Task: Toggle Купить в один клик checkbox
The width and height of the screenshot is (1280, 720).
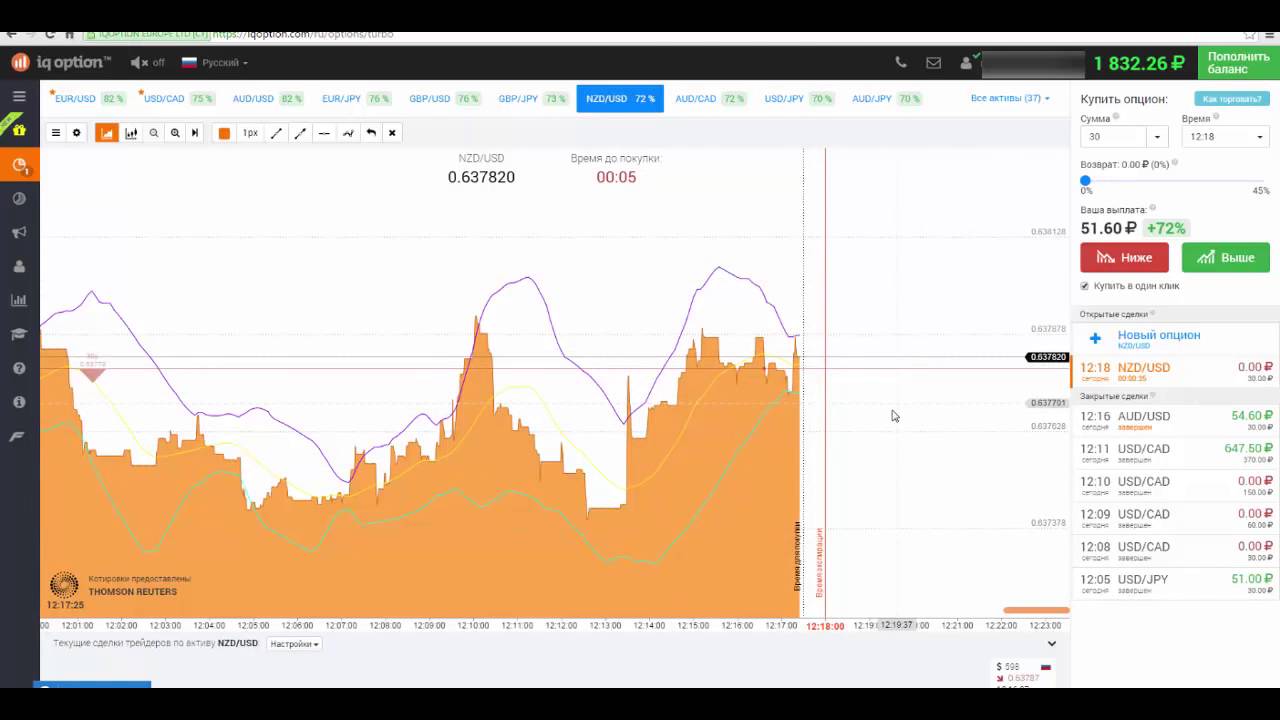Action: 1085,286
